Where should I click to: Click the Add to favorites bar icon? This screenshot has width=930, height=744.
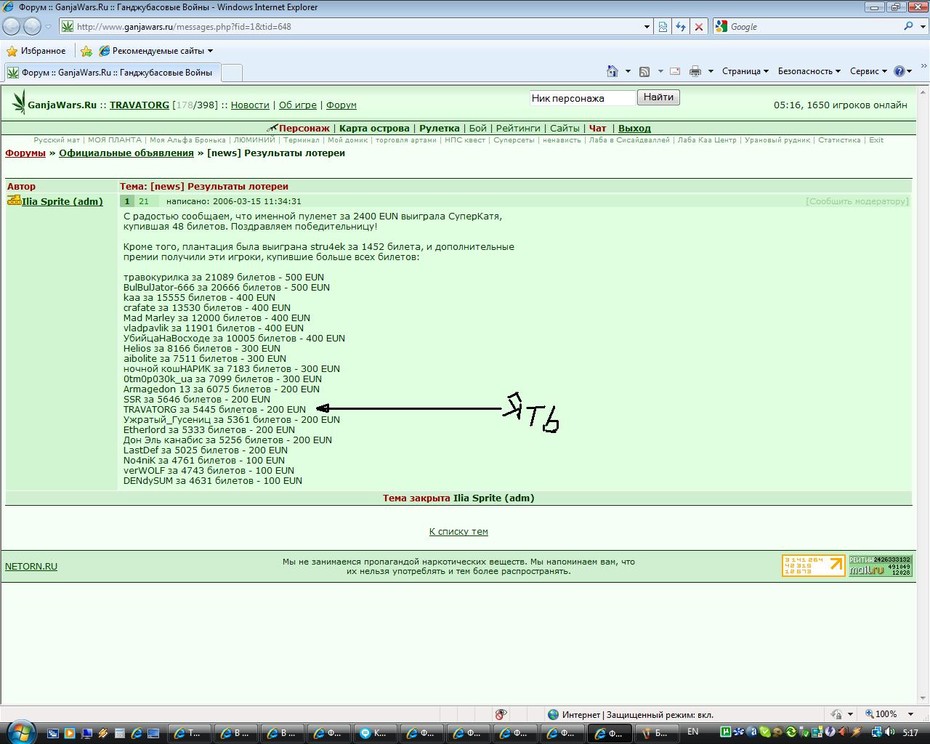tap(87, 51)
